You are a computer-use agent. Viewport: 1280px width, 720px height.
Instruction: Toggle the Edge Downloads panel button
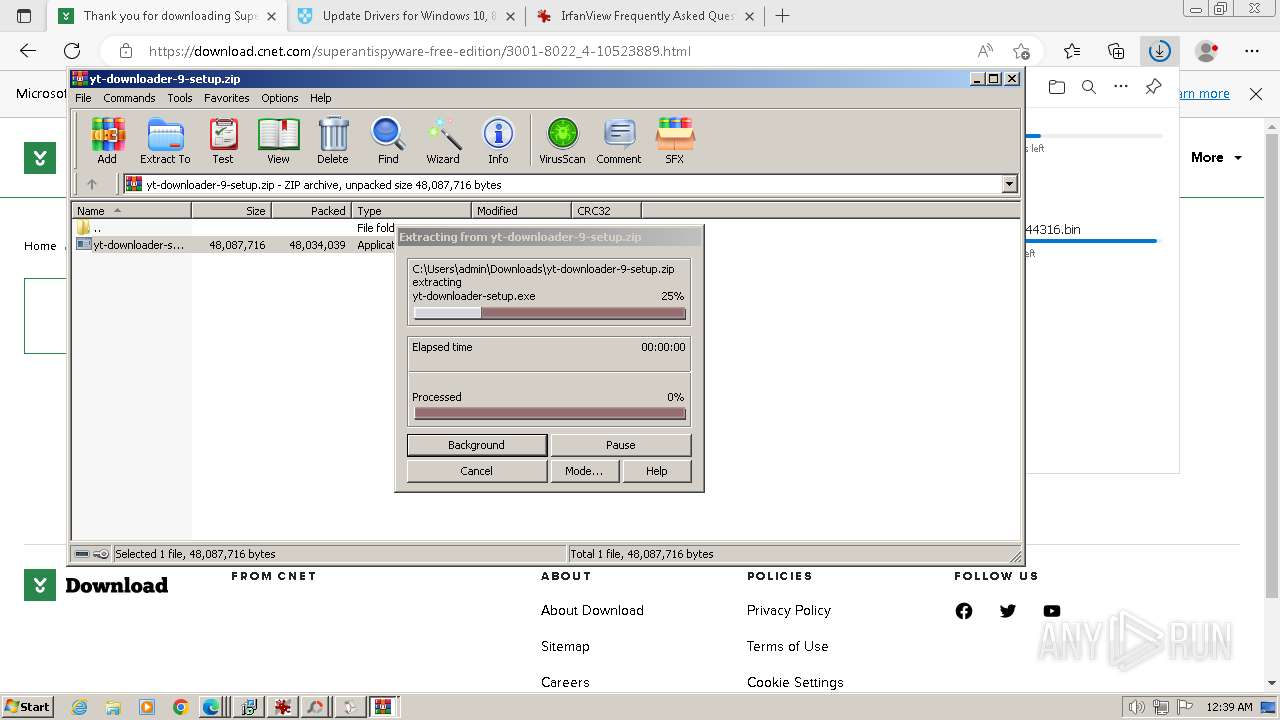1159,51
